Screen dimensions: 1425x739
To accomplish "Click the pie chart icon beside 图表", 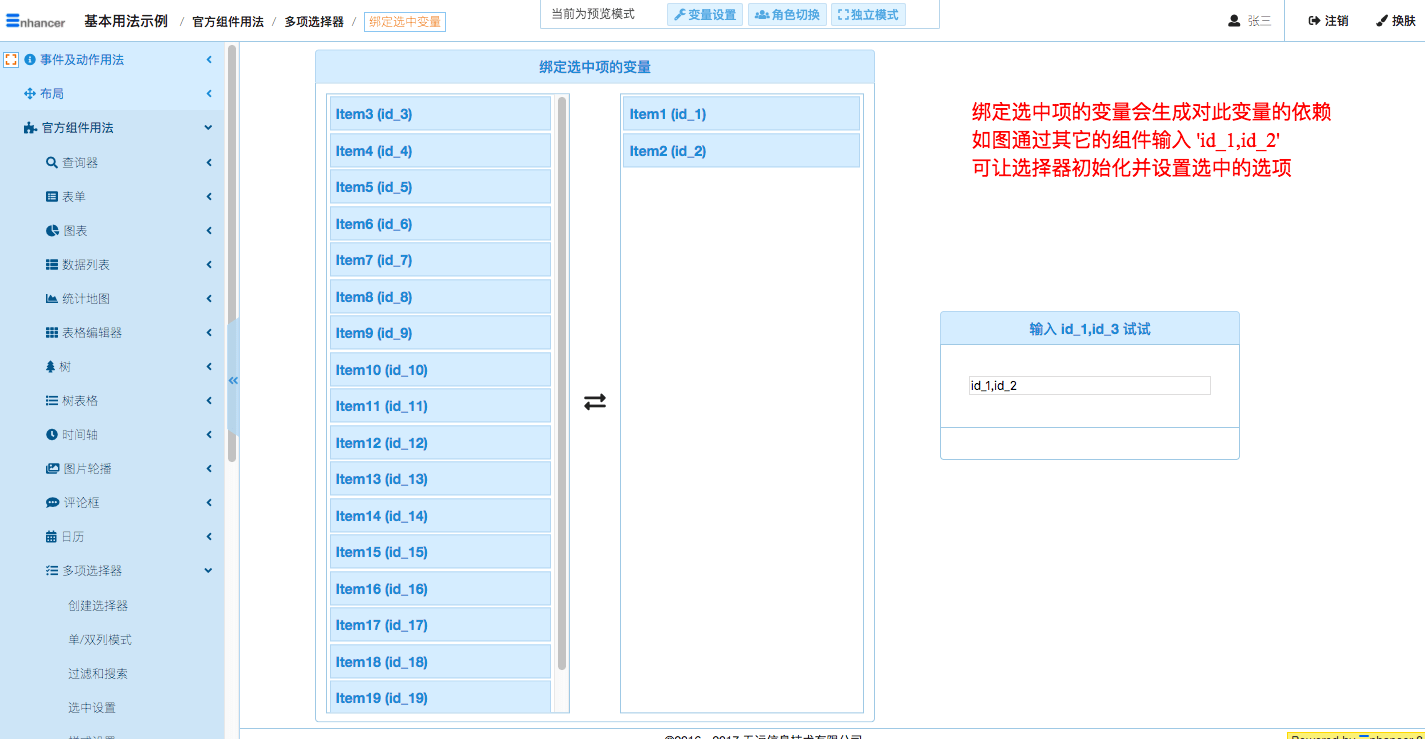I will (52, 231).
